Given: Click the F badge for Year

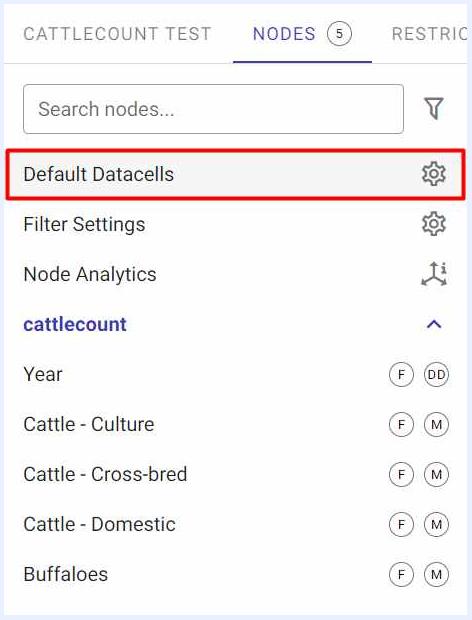Looking at the screenshot, I should pyautogui.click(x=401, y=374).
